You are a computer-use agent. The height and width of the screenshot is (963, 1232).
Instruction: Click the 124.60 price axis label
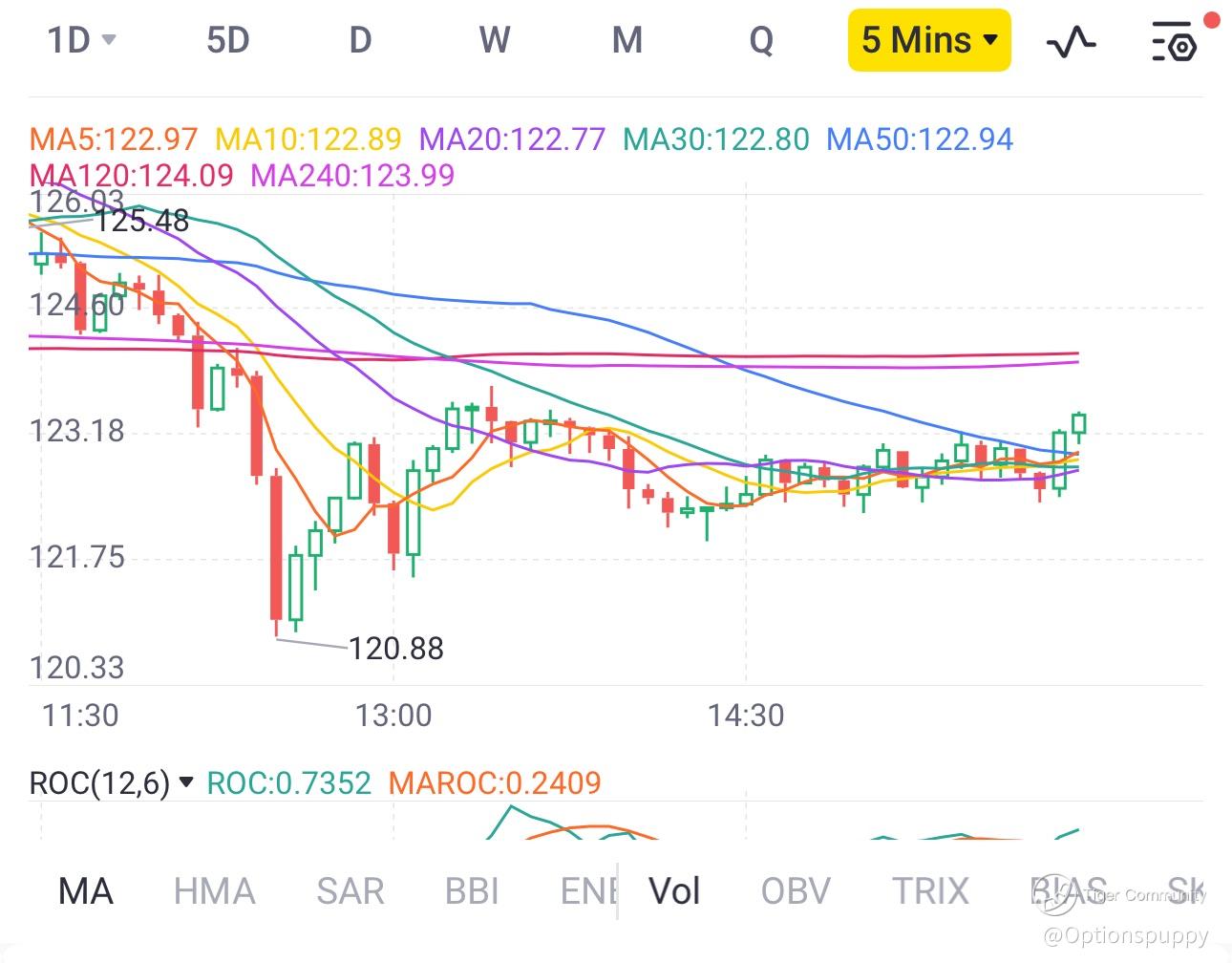76,306
